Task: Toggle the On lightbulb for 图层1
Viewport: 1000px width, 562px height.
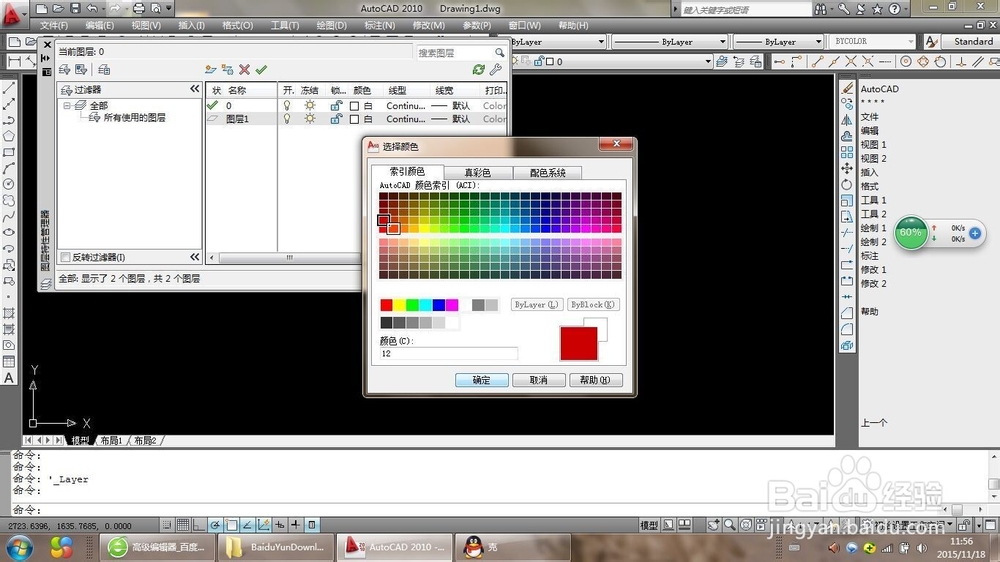Action: pos(287,119)
